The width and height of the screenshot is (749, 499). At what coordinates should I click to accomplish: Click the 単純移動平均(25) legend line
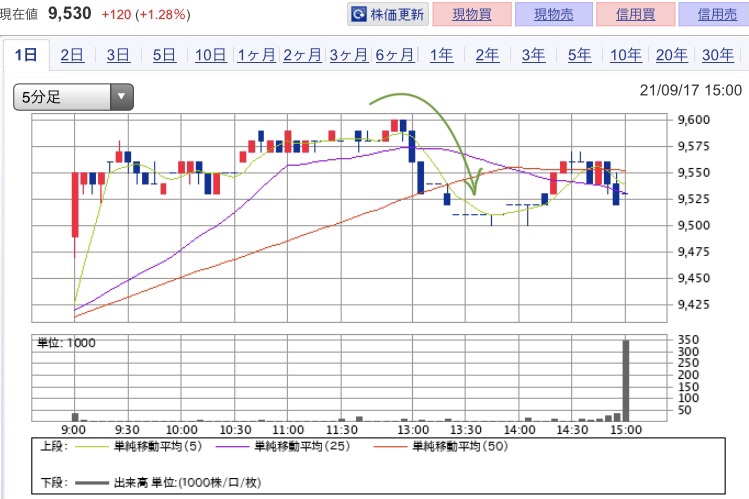coord(233,447)
